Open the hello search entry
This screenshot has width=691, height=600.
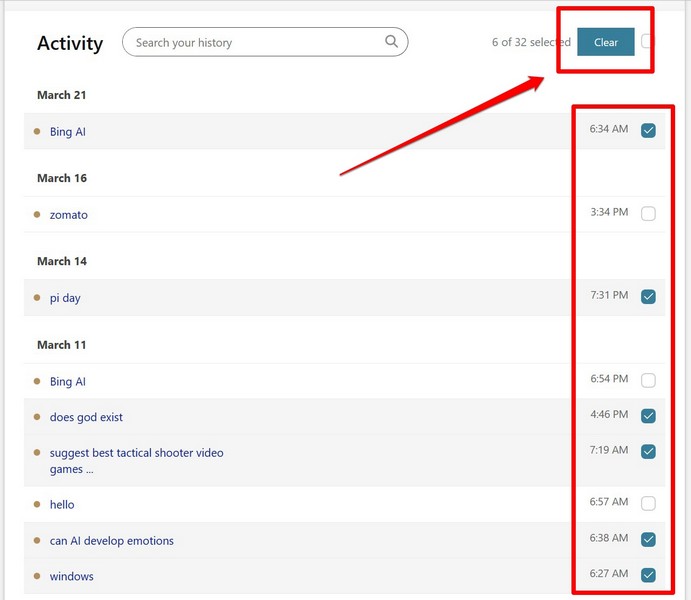(x=62, y=505)
